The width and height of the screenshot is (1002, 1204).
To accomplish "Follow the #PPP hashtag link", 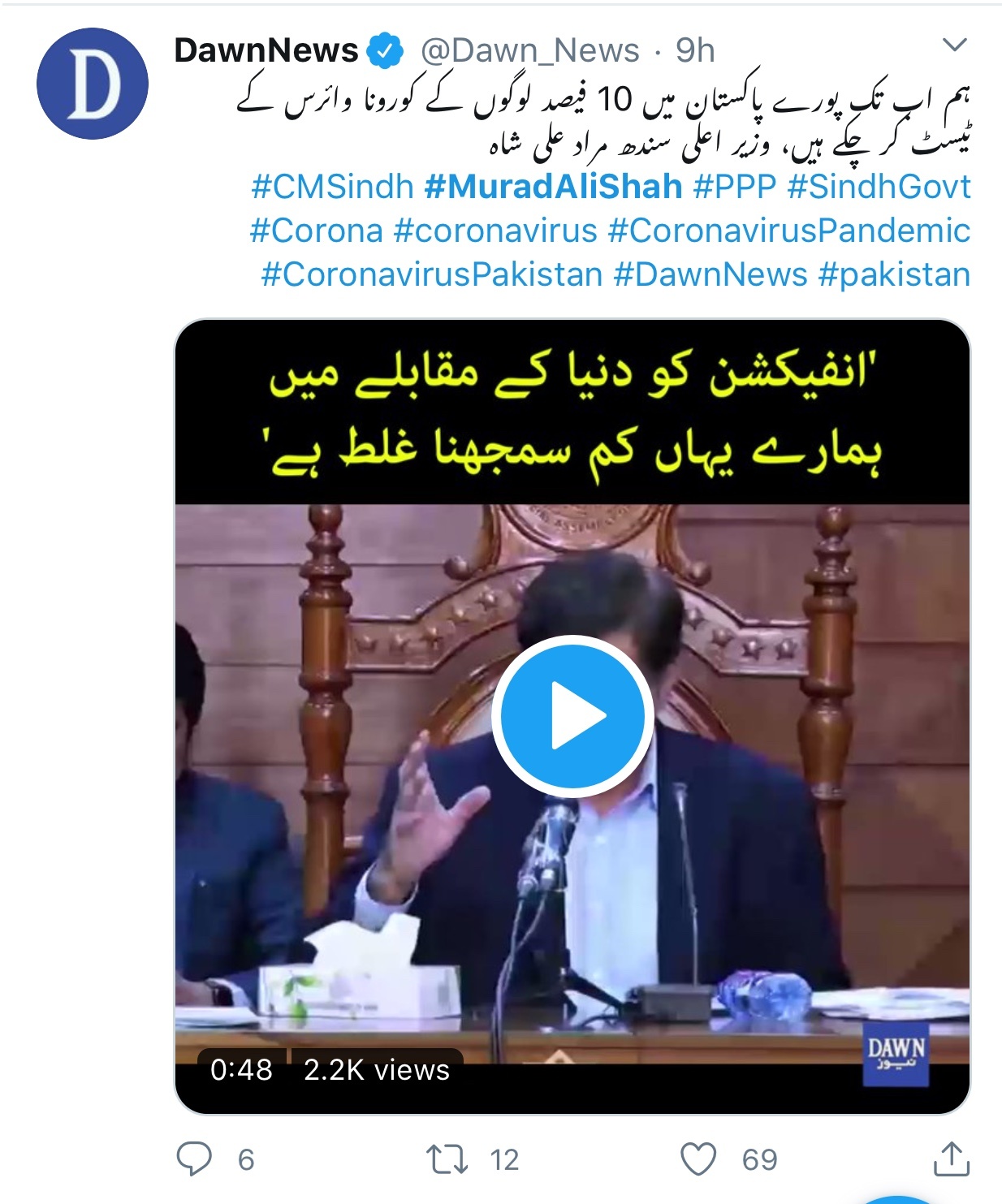I will coord(735,187).
